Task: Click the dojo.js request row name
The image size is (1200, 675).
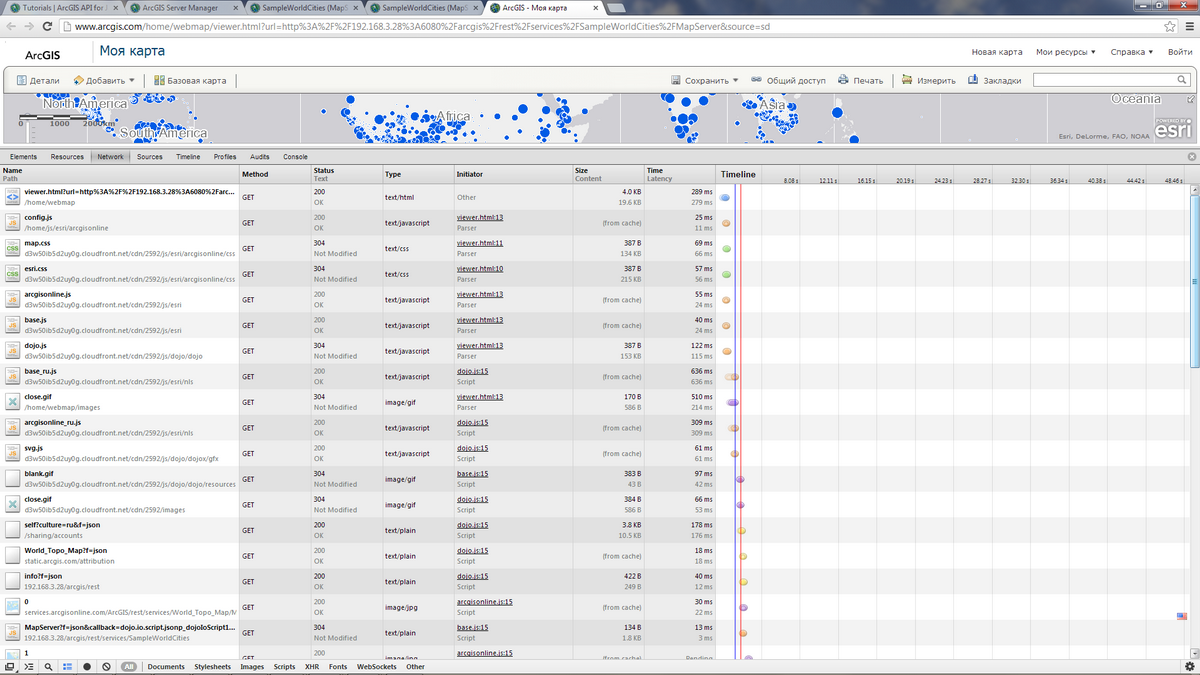Action: (35, 345)
